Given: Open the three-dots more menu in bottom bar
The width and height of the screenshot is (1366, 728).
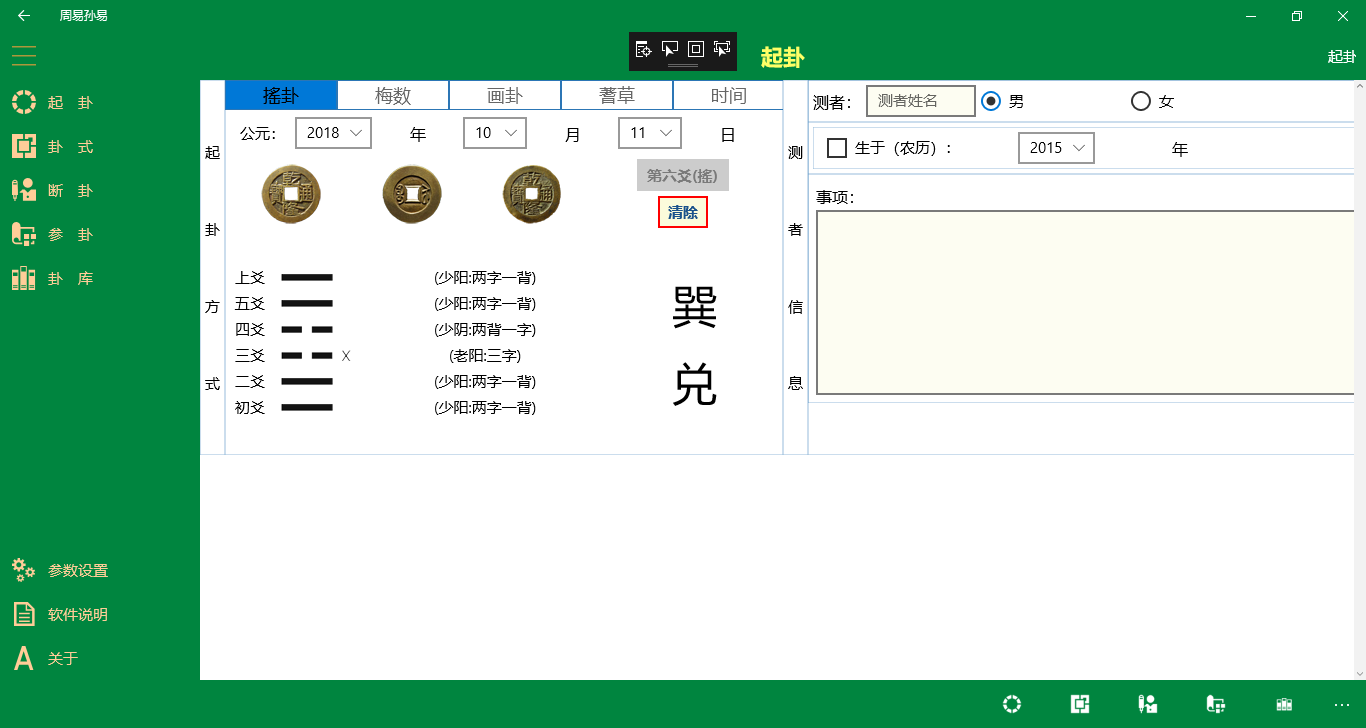Looking at the screenshot, I should (x=1342, y=704).
